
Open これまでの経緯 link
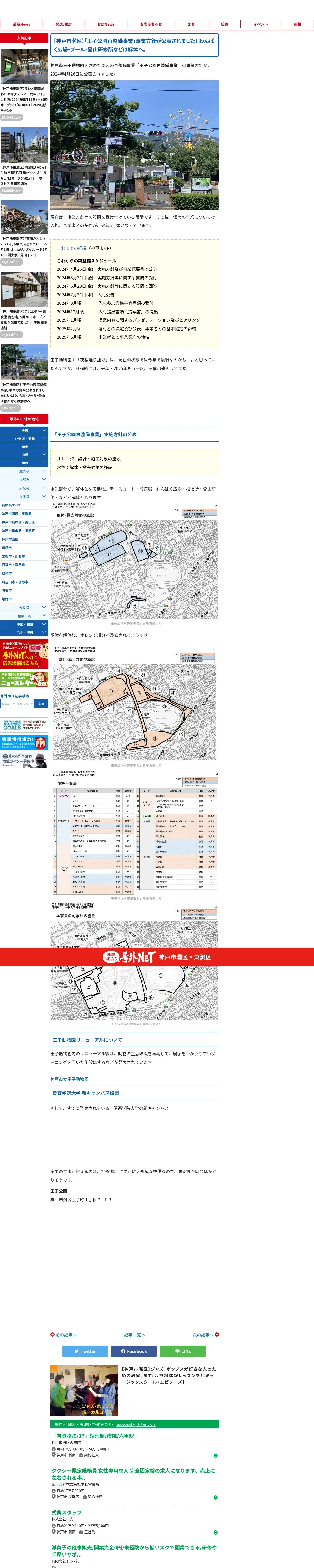point(72,248)
